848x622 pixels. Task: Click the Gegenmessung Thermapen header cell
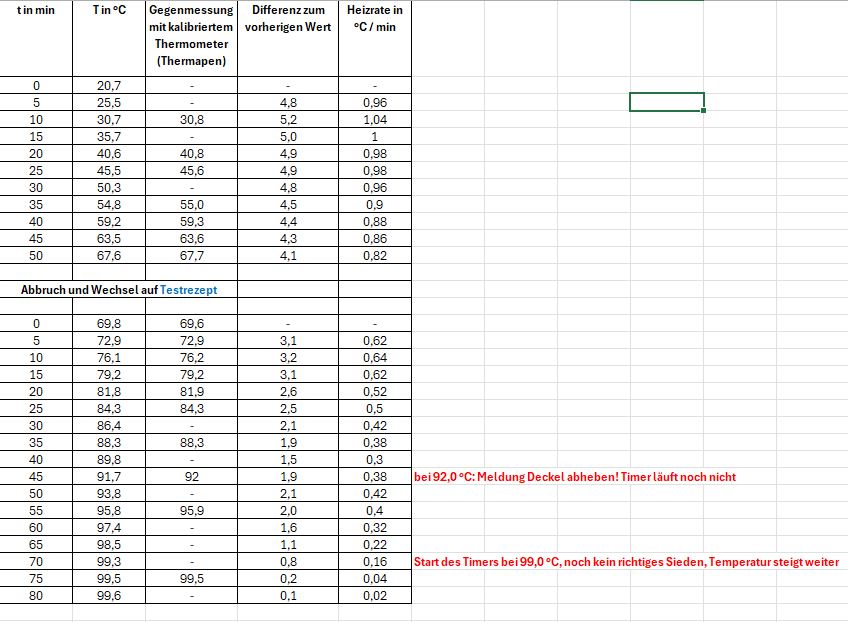[191, 36]
